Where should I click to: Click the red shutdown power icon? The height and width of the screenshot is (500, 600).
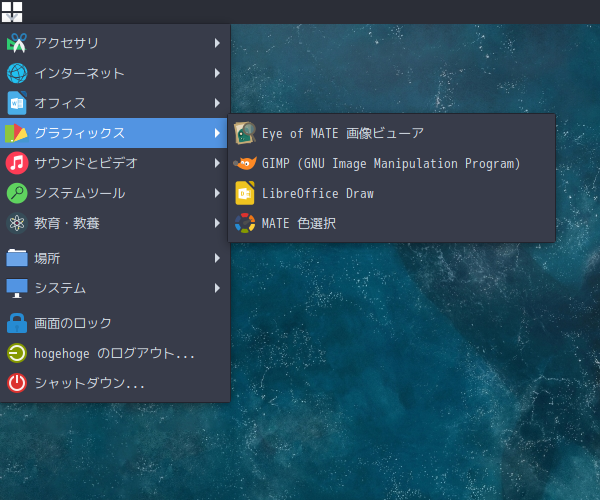tap(17, 383)
